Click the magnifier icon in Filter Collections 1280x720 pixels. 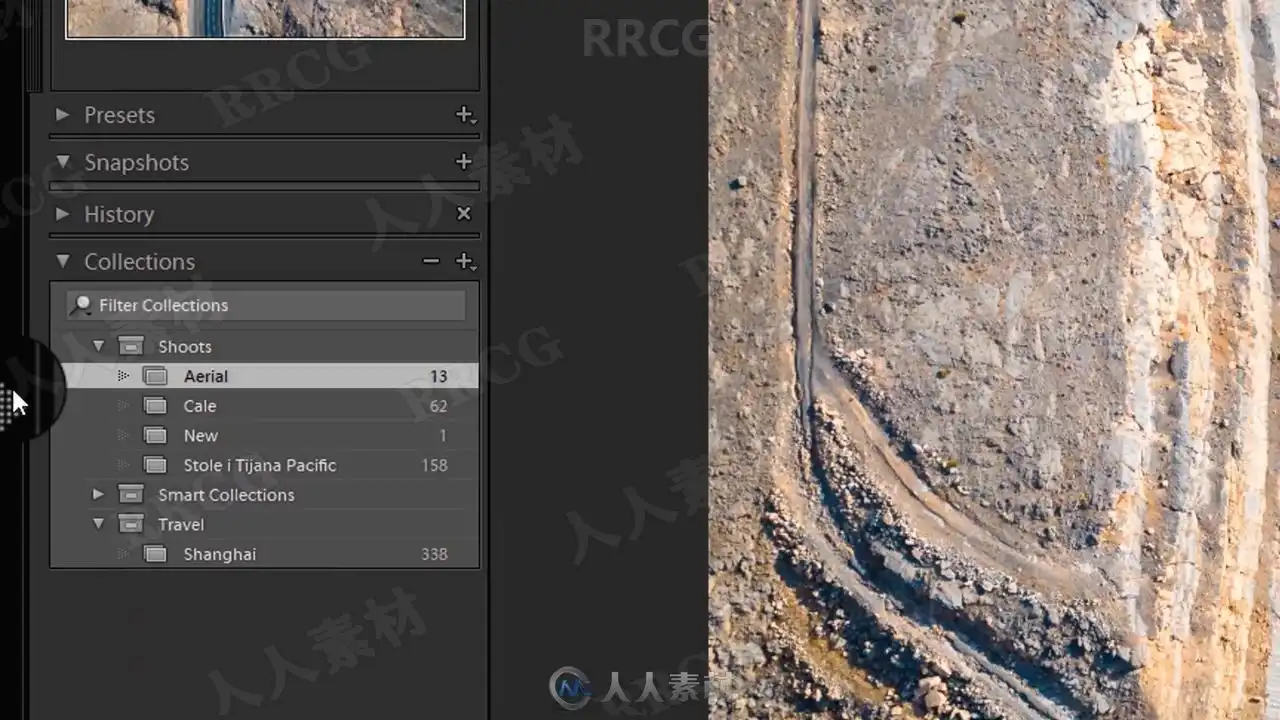pyautogui.click(x=82, y=305)
